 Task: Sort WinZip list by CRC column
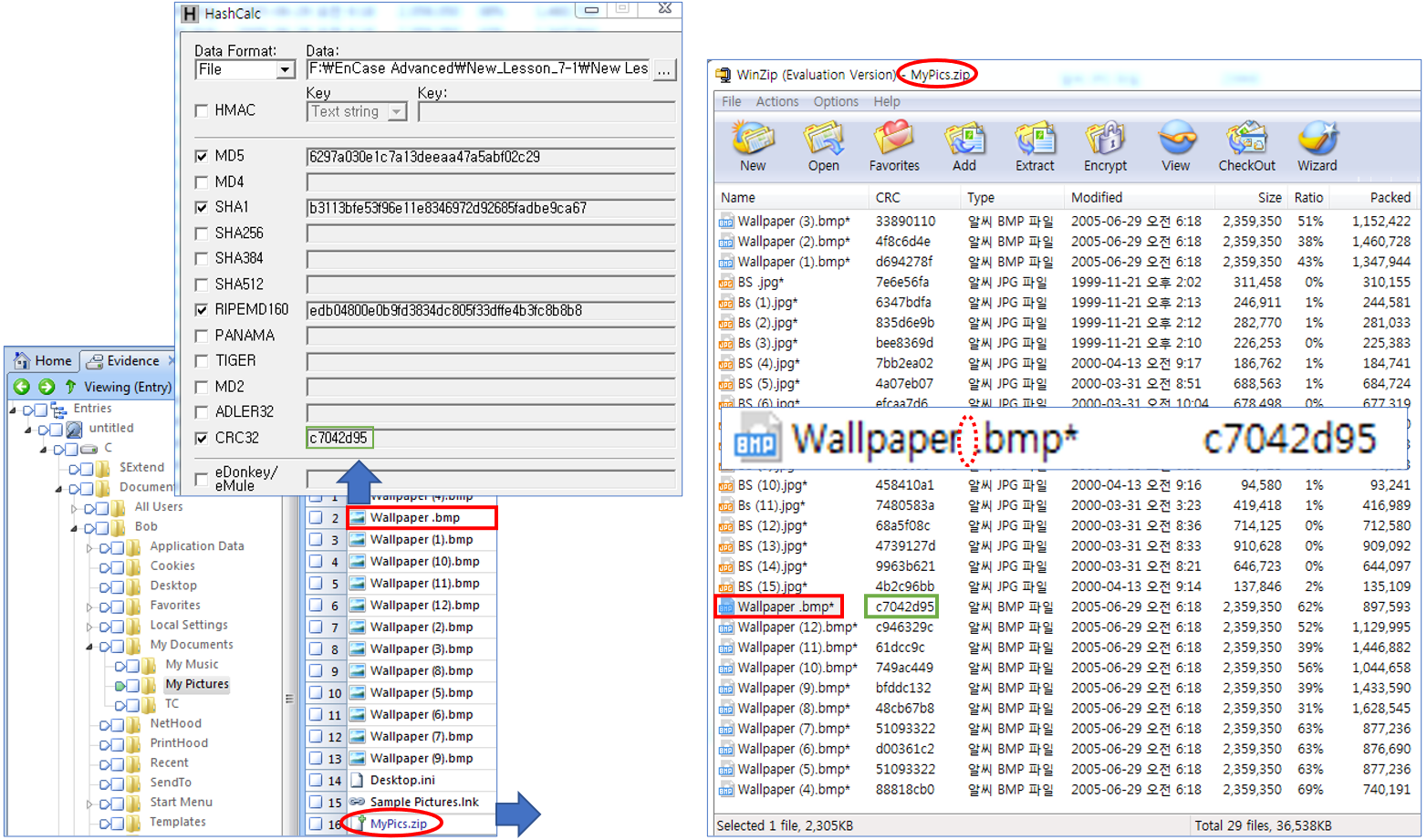coord(915,197)
